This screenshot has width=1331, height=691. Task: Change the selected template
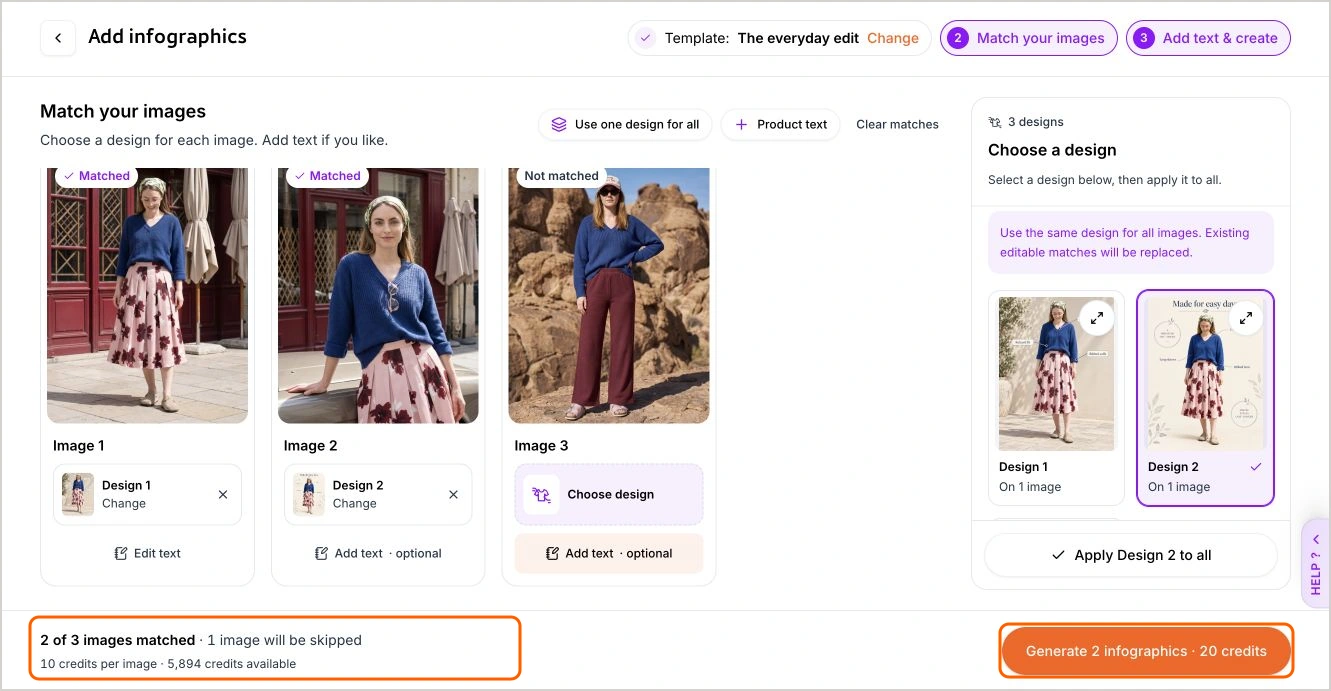[892, 38]
